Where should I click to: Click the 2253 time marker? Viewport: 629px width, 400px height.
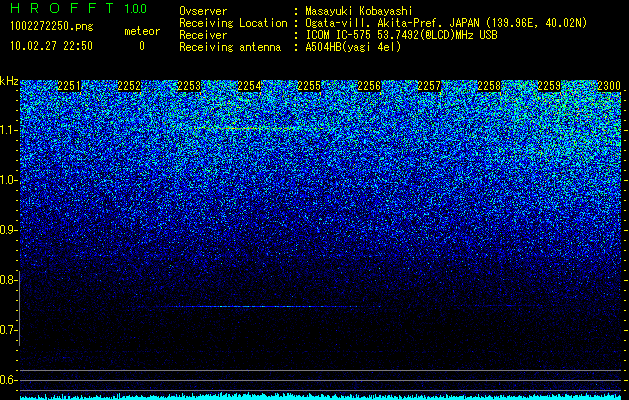click(x=189, y=86)
